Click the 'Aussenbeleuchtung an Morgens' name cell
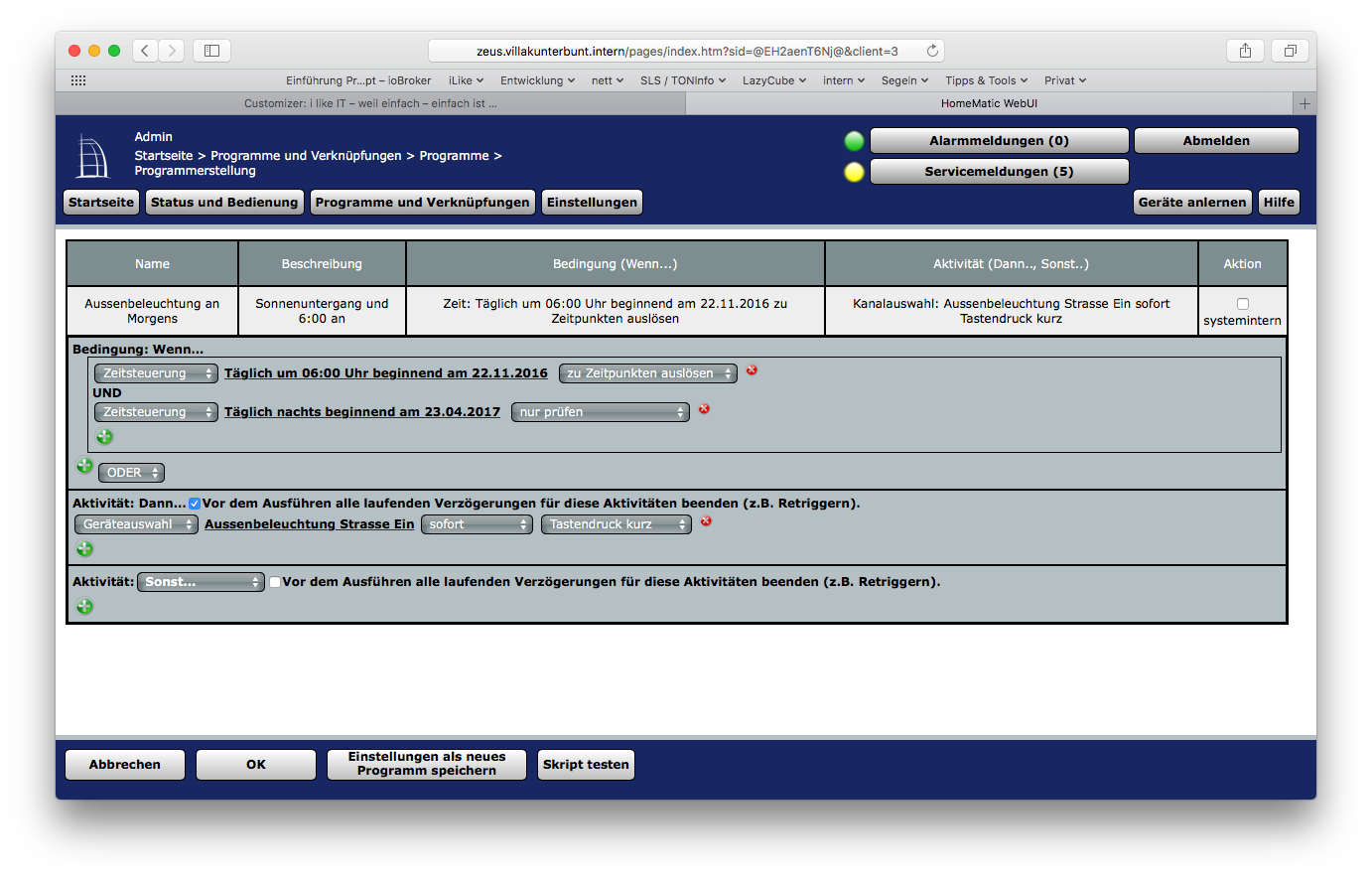 (x=152, y=311)
